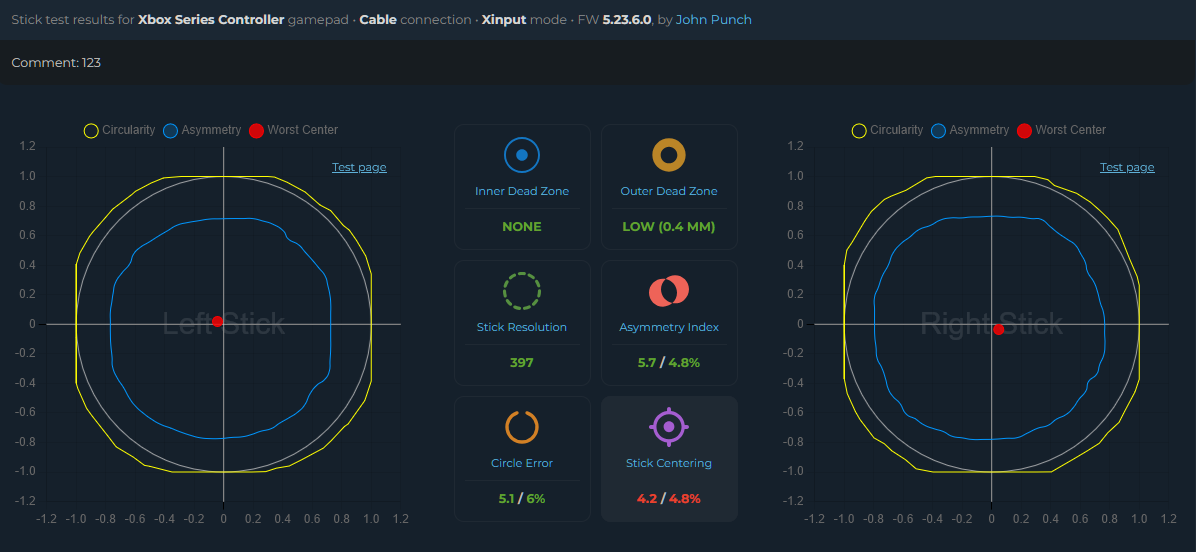This screenshot has height=552, width=1196.
Task: Click the 4.2 / 4.8% centering value
Action: 669,499
